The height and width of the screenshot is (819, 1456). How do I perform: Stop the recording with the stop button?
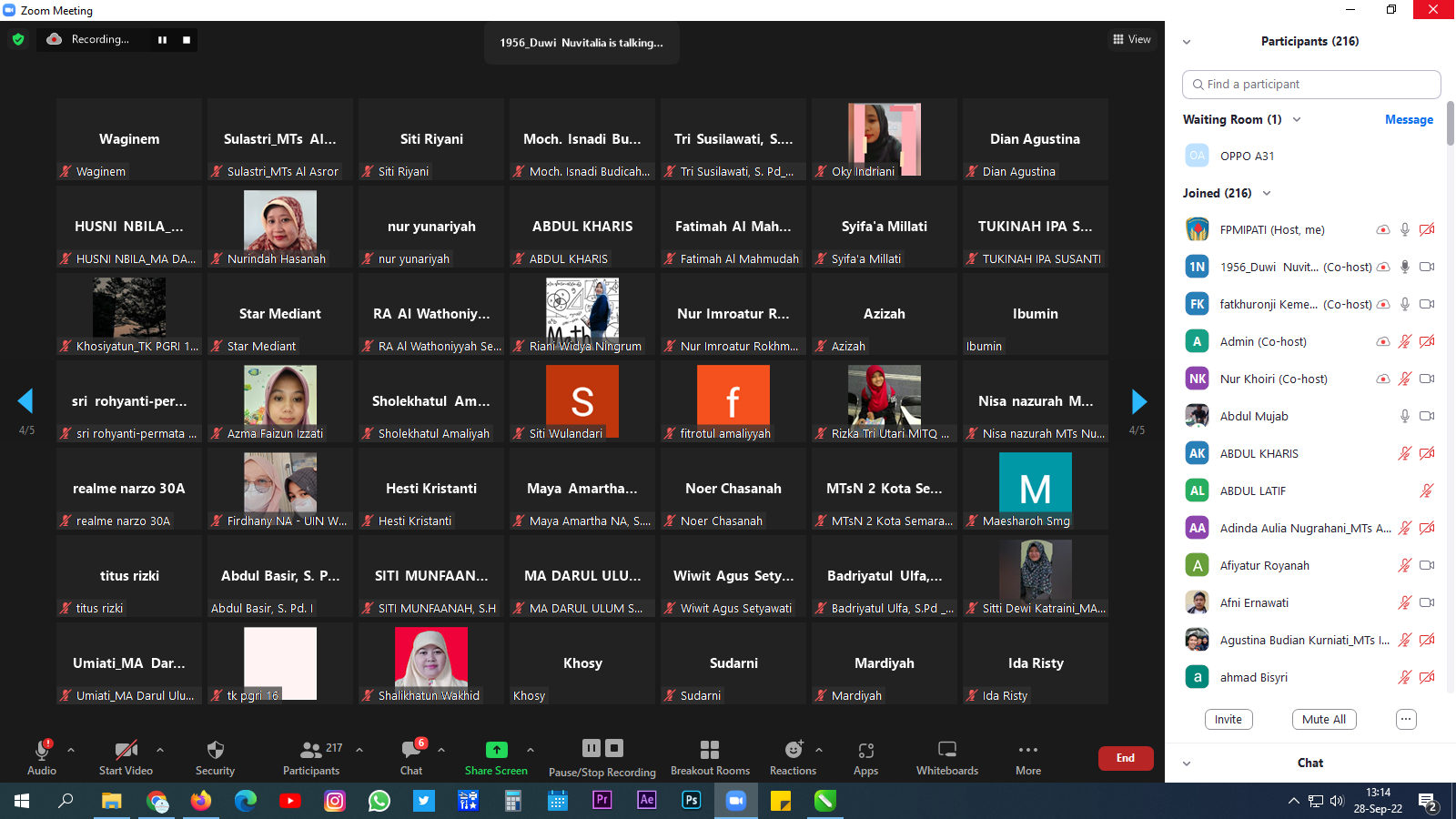(187, 40)
